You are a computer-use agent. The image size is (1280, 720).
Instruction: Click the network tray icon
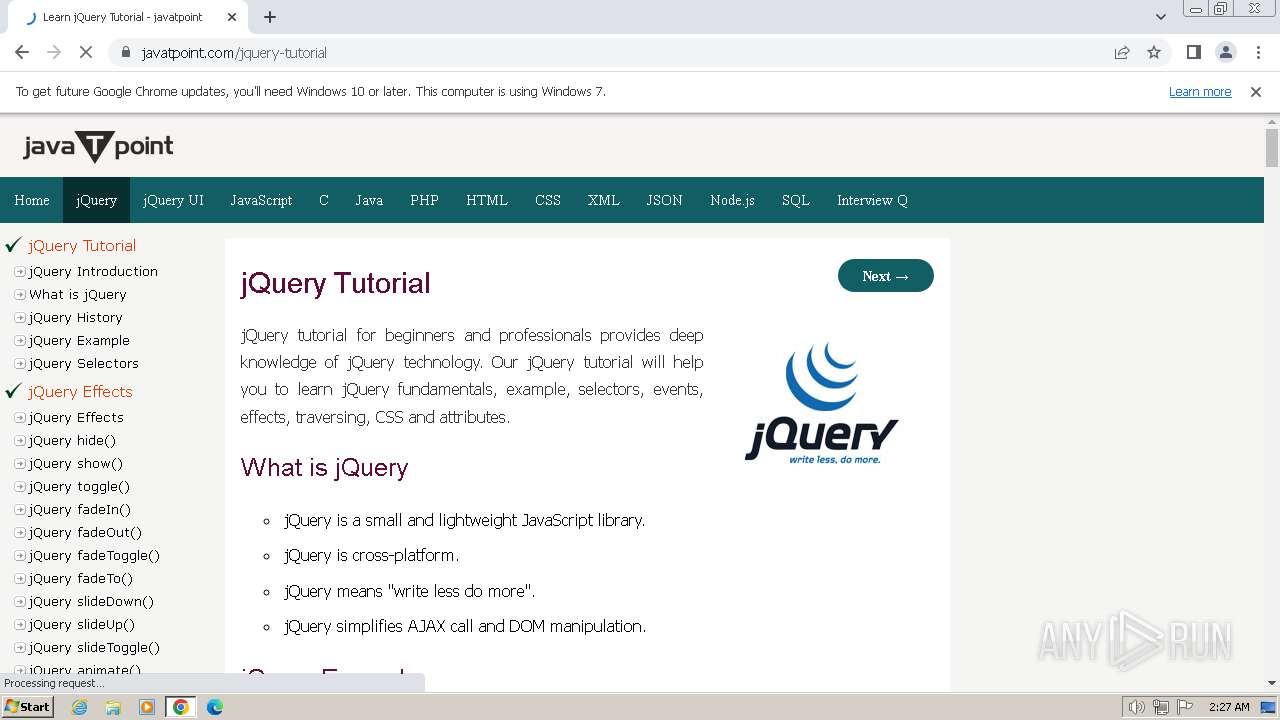click(1161, 707)
